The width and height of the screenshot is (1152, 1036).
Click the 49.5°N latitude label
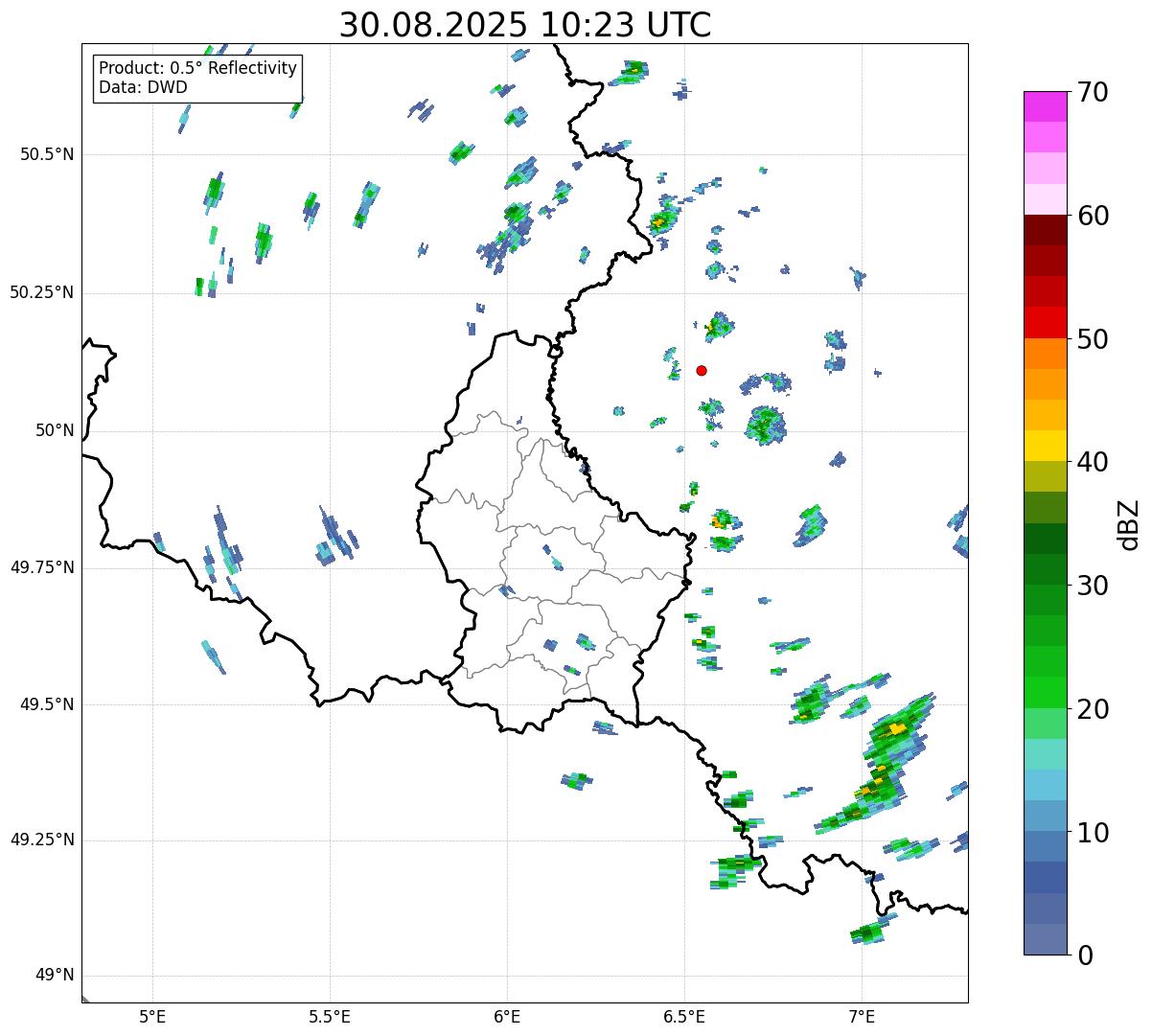click(41, 704)
